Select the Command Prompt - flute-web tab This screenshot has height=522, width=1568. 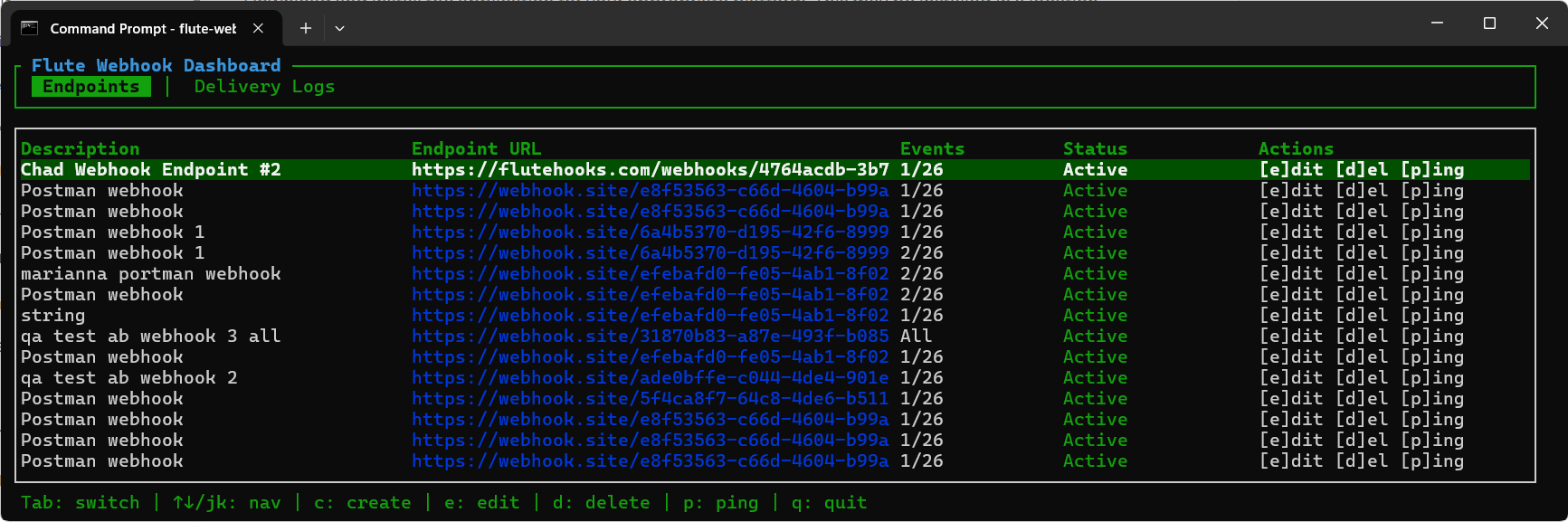click(x=147, y=28)
